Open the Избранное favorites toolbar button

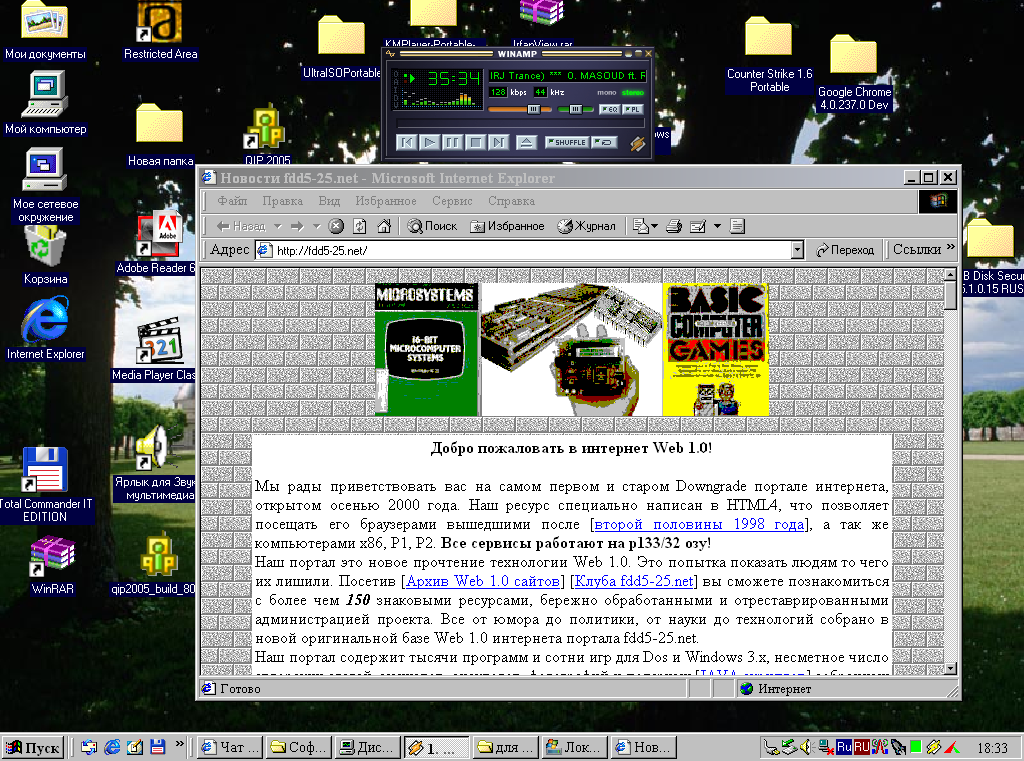[507, 226]
